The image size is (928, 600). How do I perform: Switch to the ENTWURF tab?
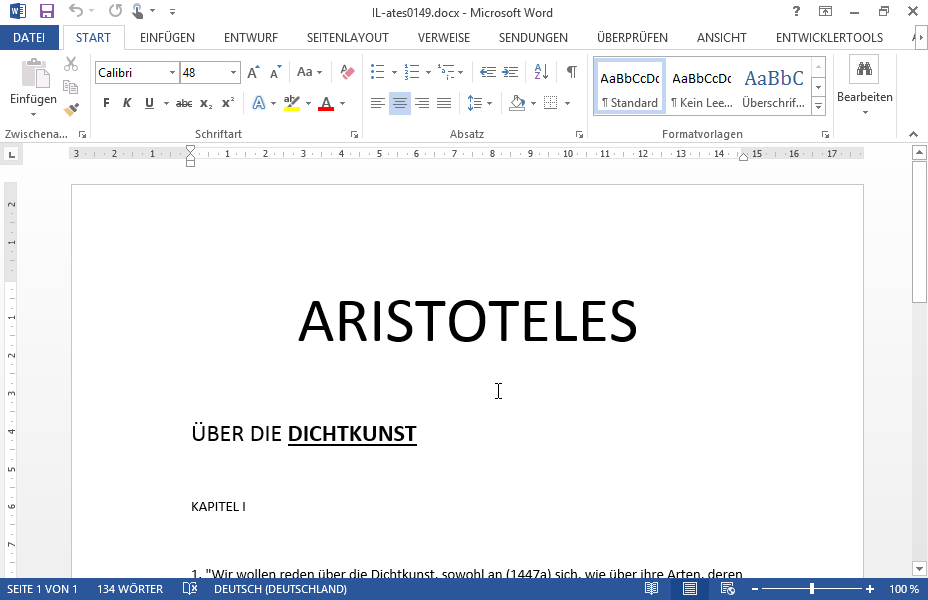click(x=251, y=38)
